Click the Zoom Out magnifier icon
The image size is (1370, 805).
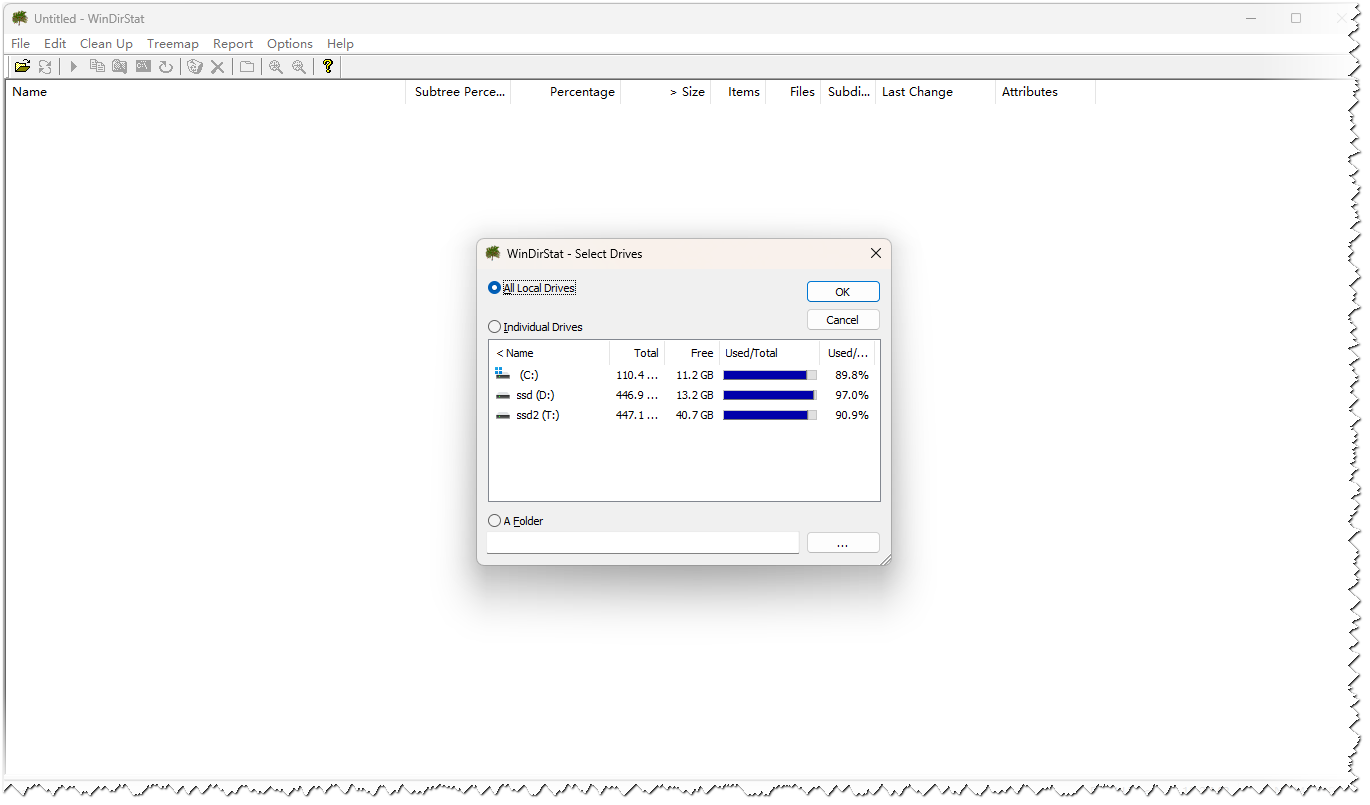[299, 66]
